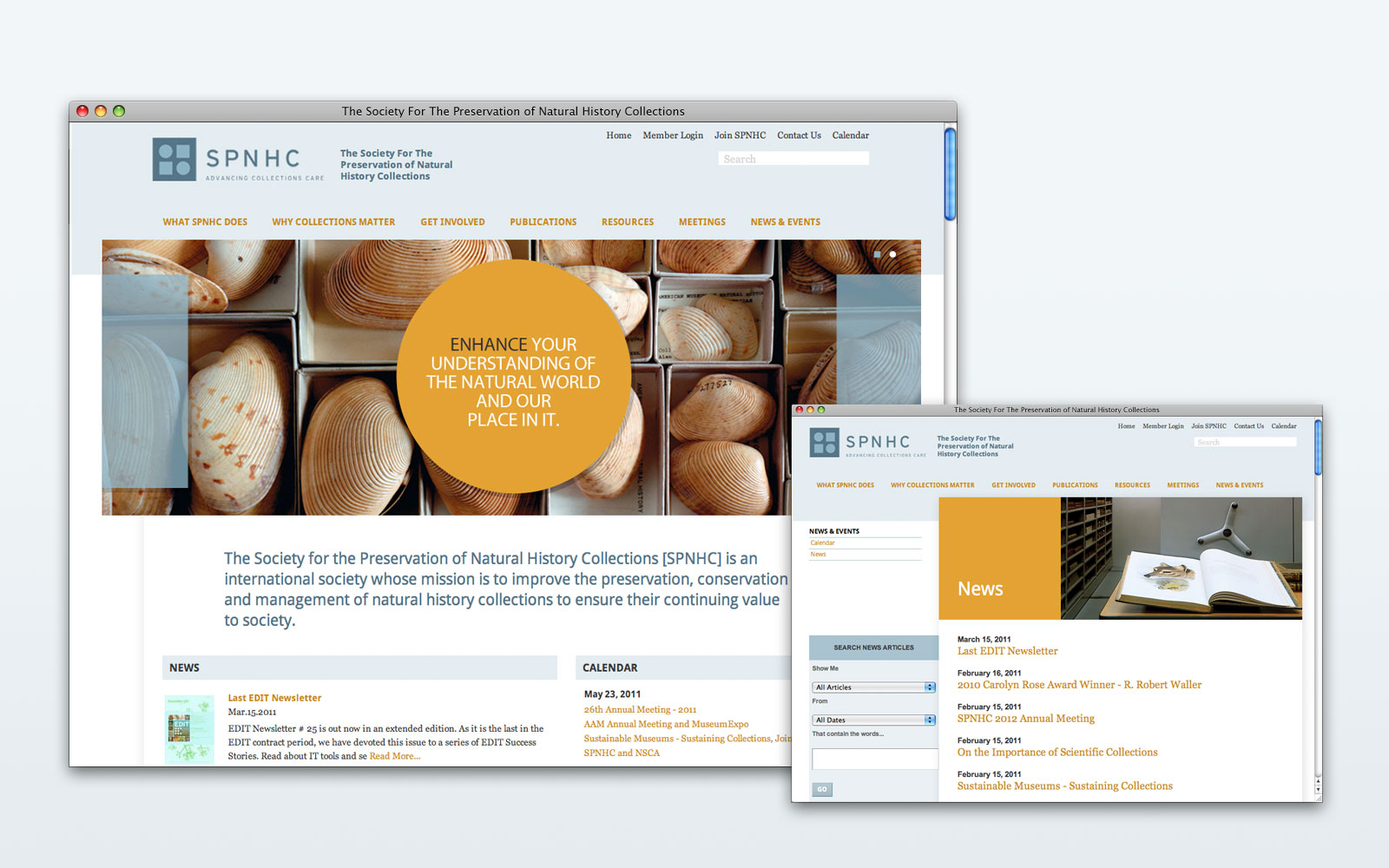Click the EDIT newsletter thumbnail image
Screen dimensions: 1389x868
pyautogui.click(x=189, y=729)
